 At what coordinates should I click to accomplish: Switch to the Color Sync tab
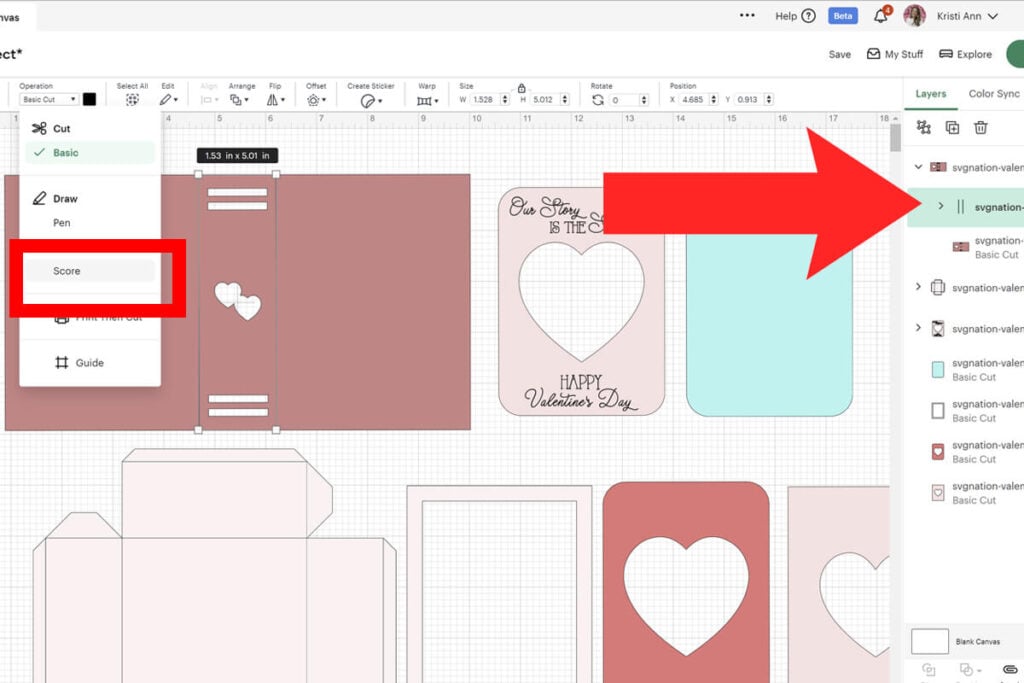pos(994,93)
